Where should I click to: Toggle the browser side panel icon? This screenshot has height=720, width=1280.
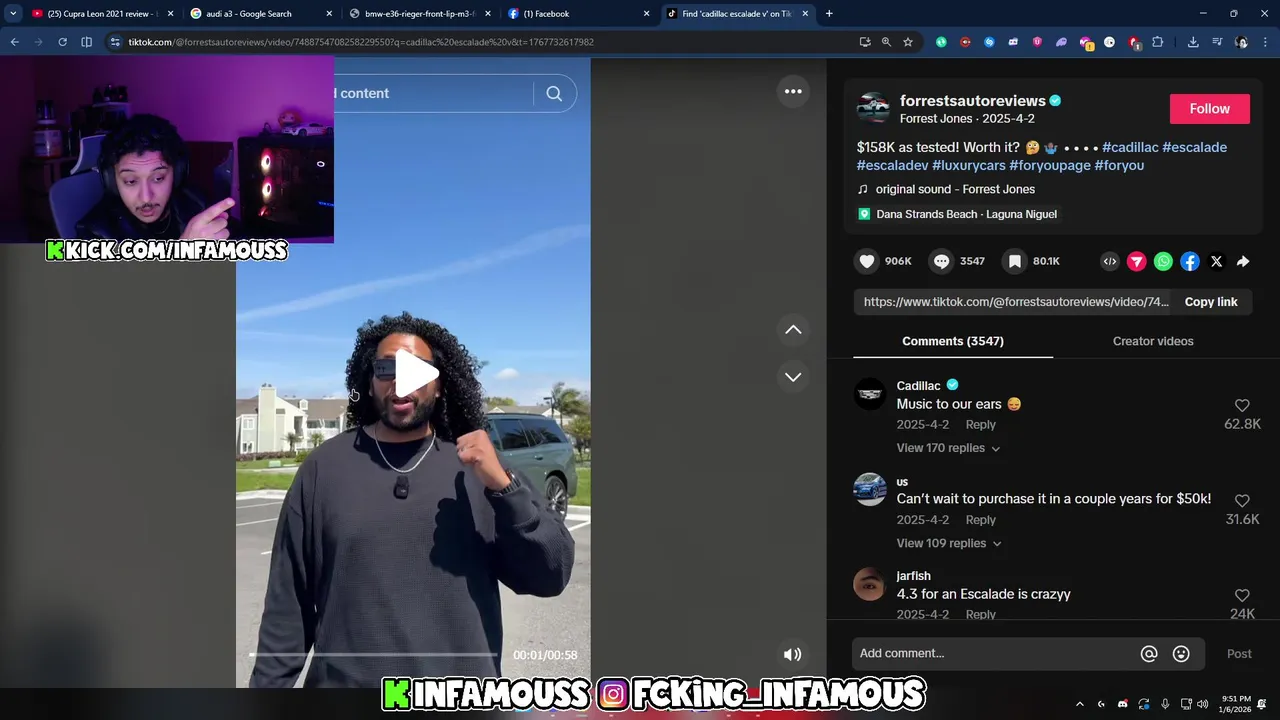click(86, 42)
